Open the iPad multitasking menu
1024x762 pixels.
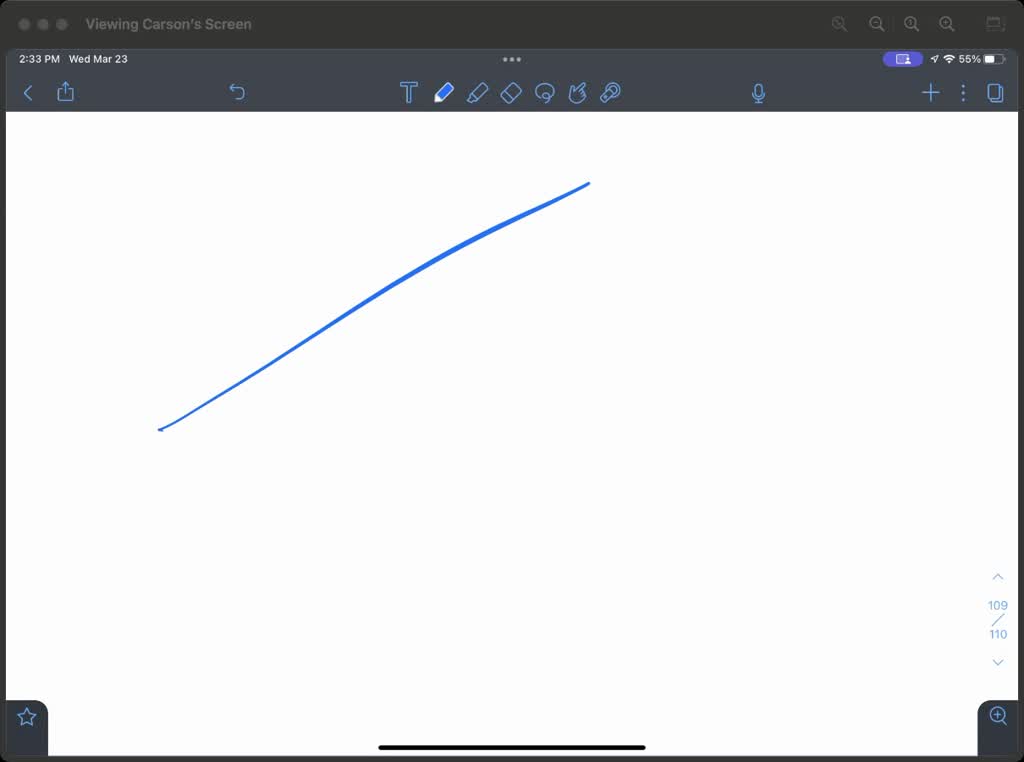(511, 59)
